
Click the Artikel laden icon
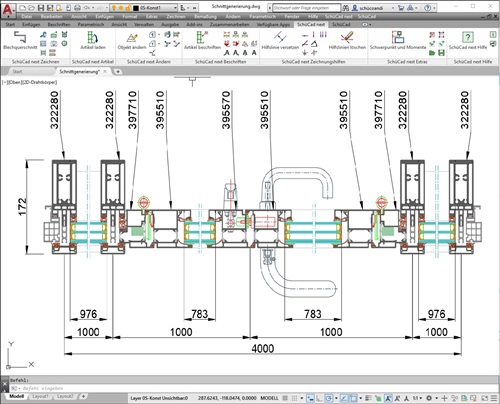(x=92, y=37)
